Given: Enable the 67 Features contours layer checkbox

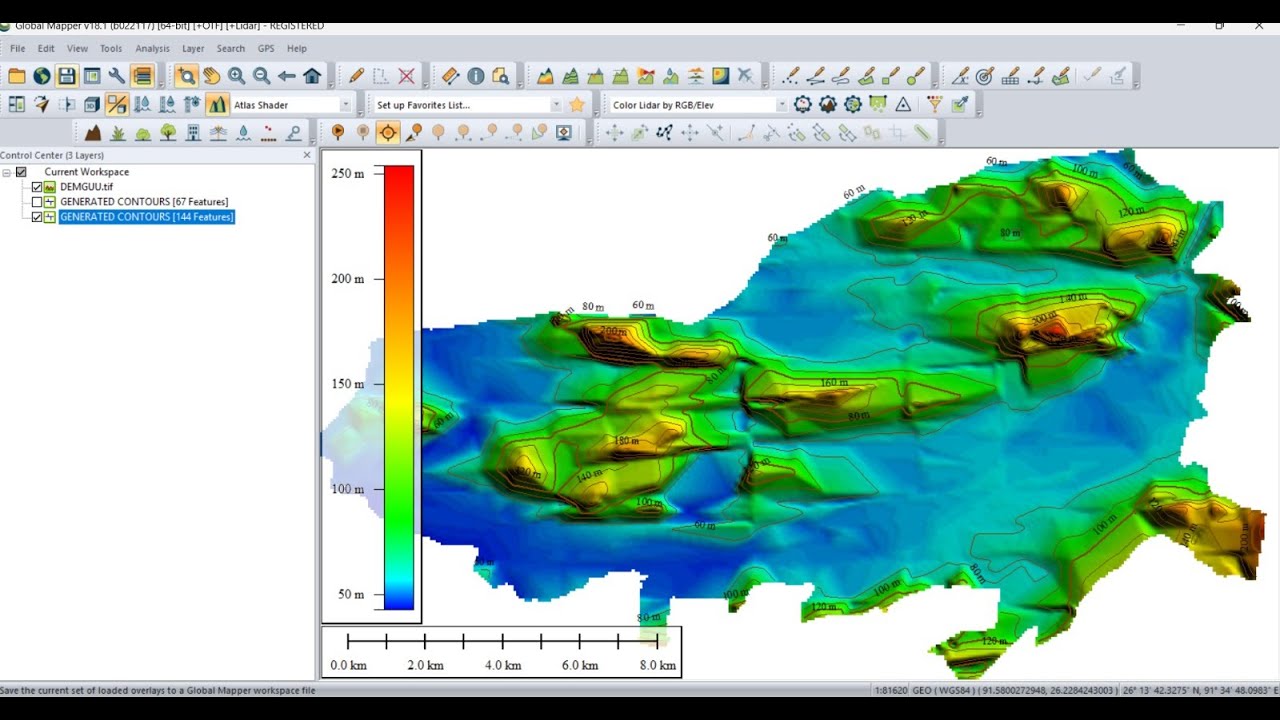Looking at the screenshot, I should tap(37, 202).
